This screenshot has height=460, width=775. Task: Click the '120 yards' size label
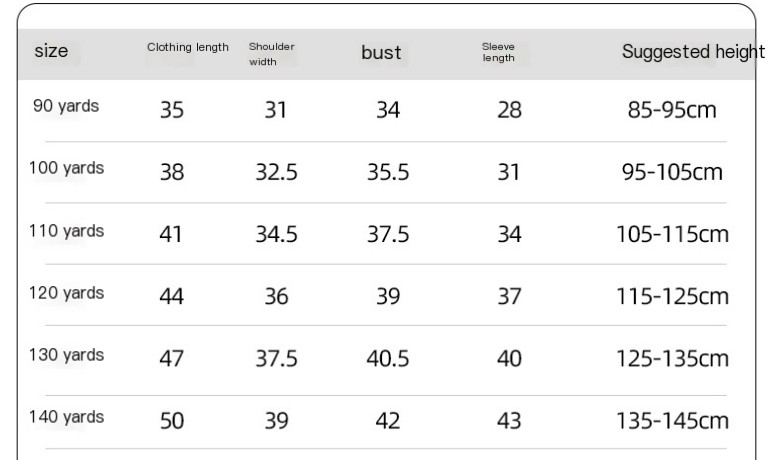coord(66,294)
